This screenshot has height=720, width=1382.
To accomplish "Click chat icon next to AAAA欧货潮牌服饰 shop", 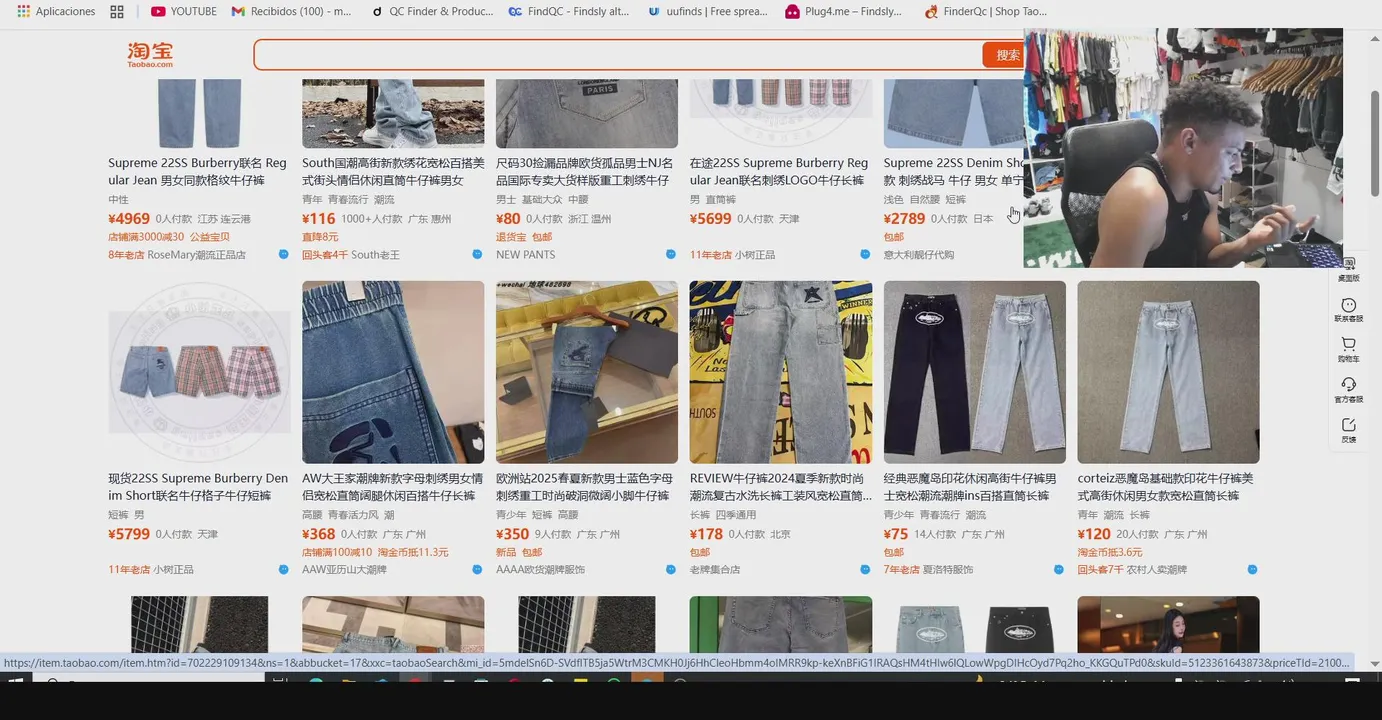I will click(671, 569).
